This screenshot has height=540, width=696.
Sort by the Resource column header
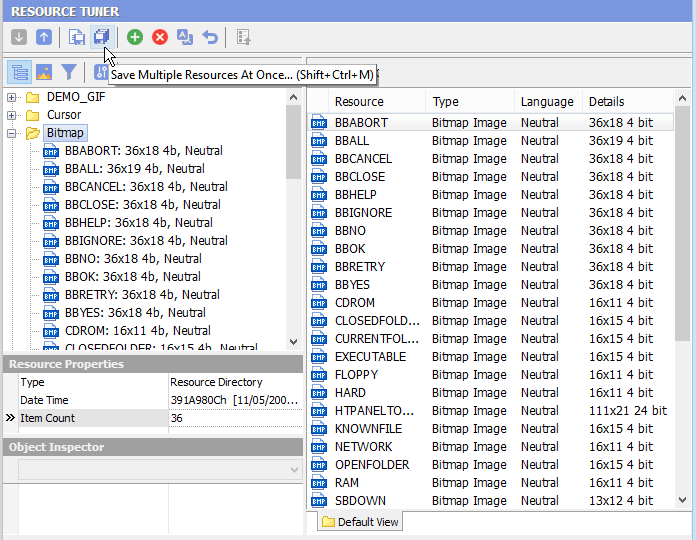tap(359, 101)
